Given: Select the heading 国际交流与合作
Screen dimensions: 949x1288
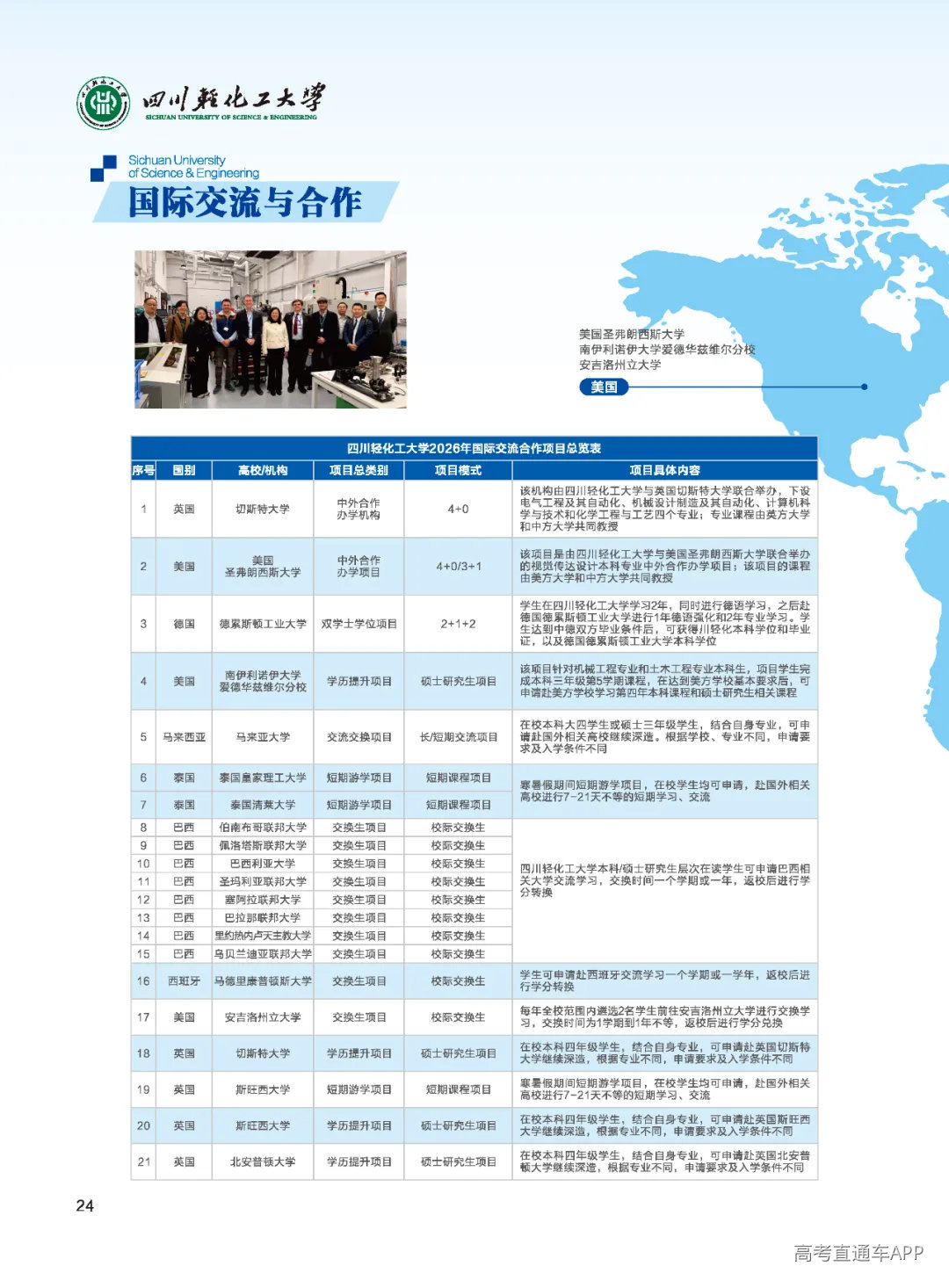Looking at the screenshot, I should 244,202.
